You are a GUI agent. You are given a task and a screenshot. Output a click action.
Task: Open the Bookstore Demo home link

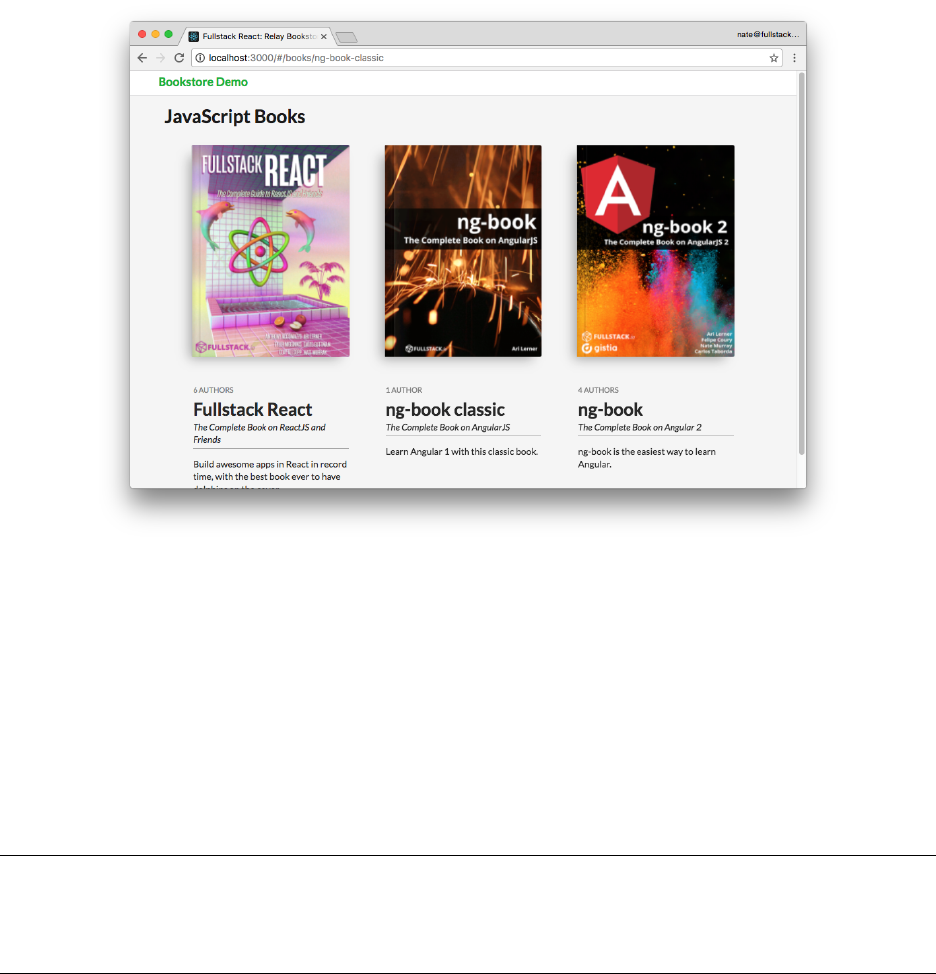coord(203,82)
